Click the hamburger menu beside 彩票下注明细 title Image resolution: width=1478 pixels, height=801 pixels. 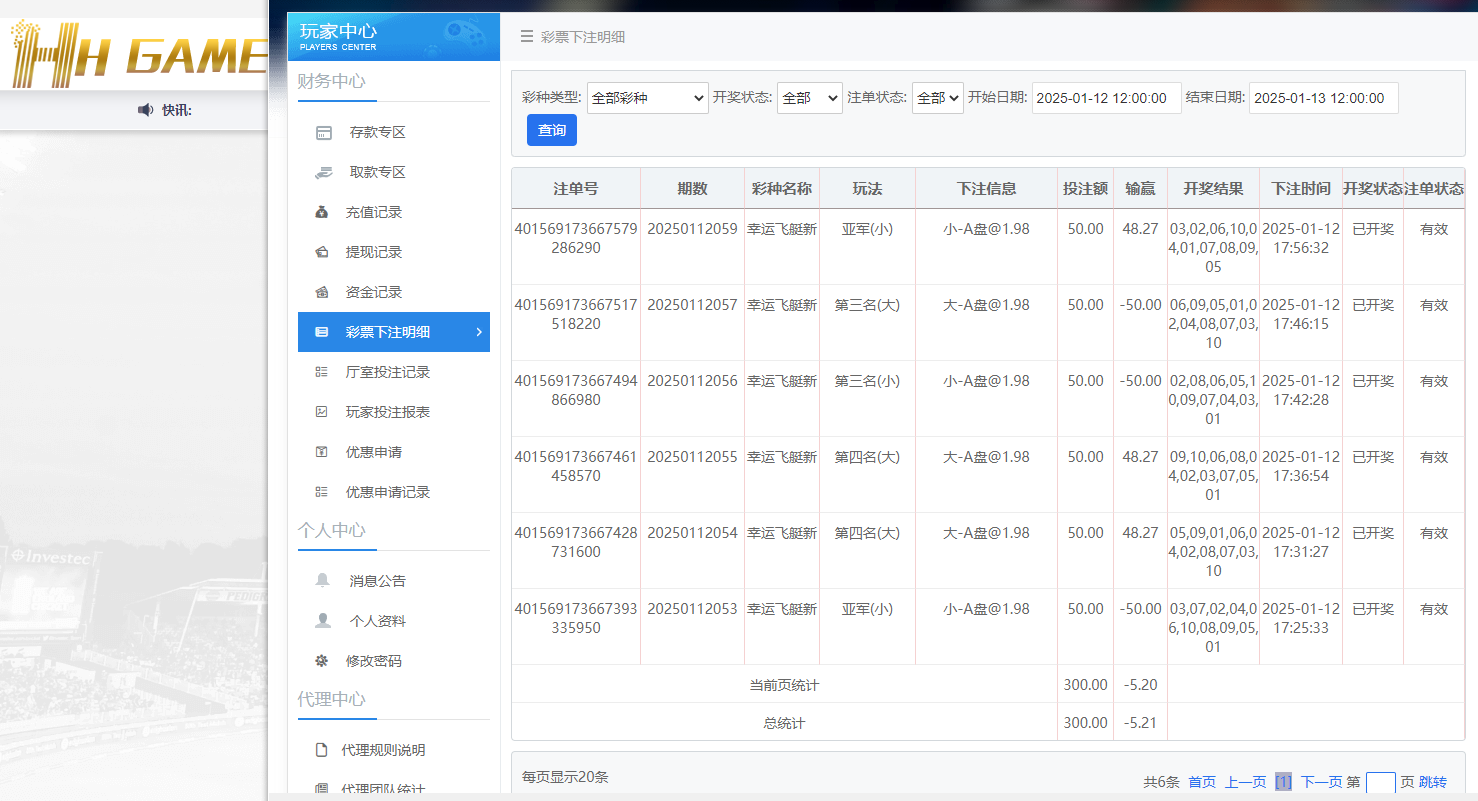click(526, 36)
